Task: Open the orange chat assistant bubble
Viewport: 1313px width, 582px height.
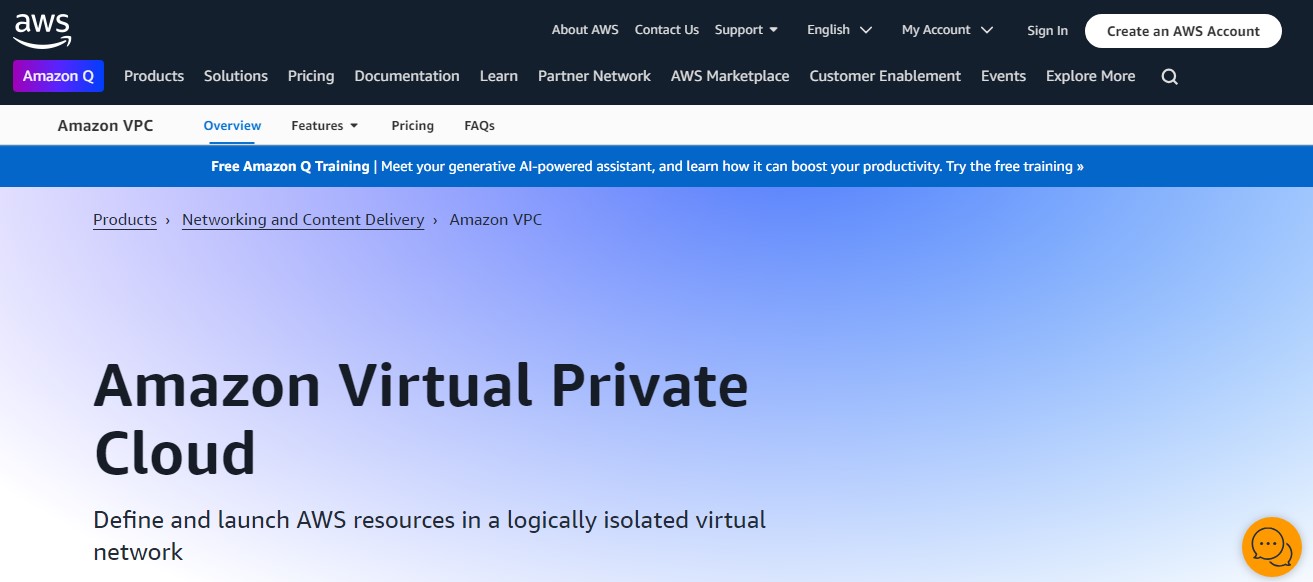Action: tap(1271, 546)
